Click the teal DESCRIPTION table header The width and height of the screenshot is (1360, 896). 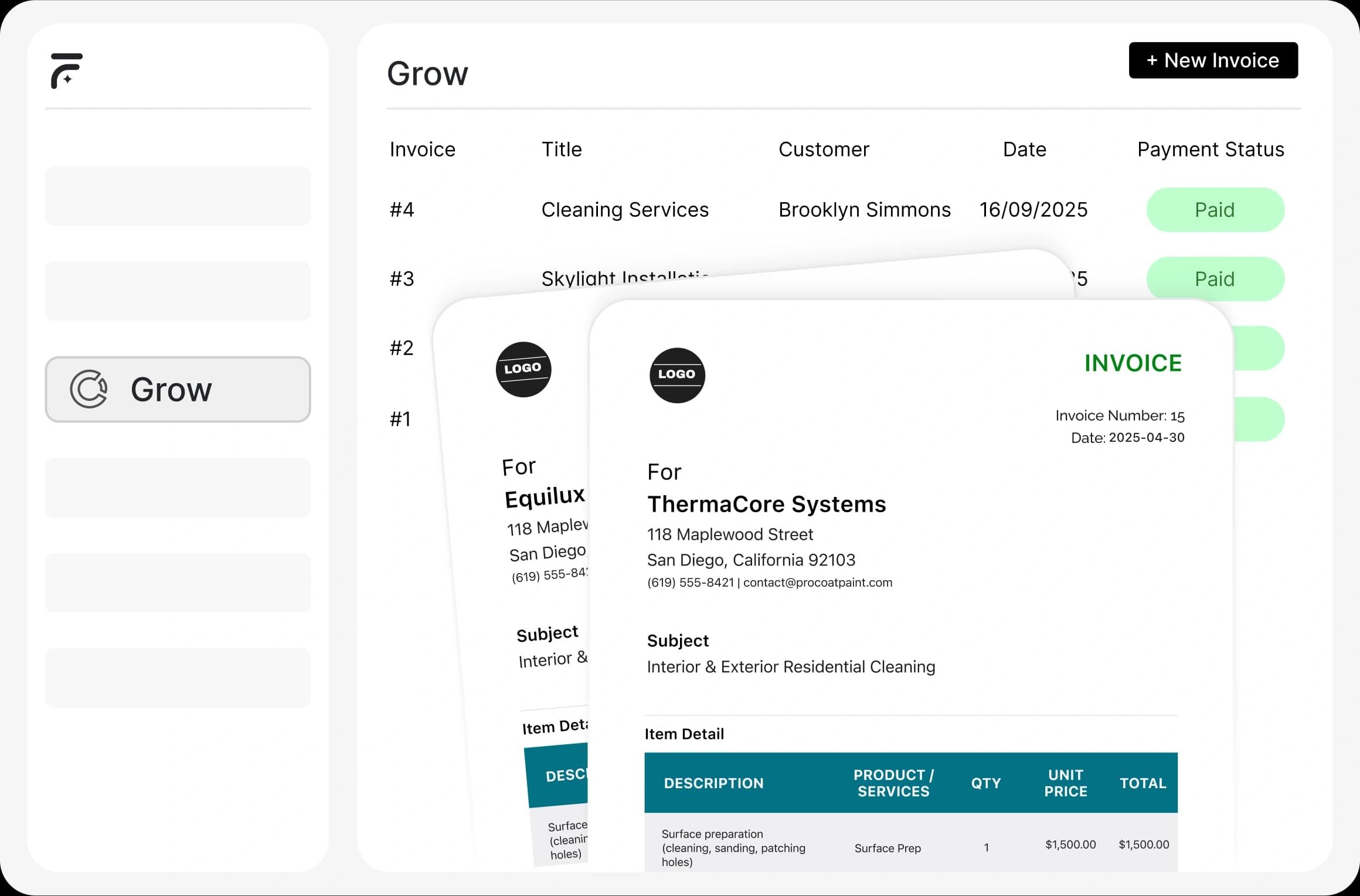pos(713,783)
